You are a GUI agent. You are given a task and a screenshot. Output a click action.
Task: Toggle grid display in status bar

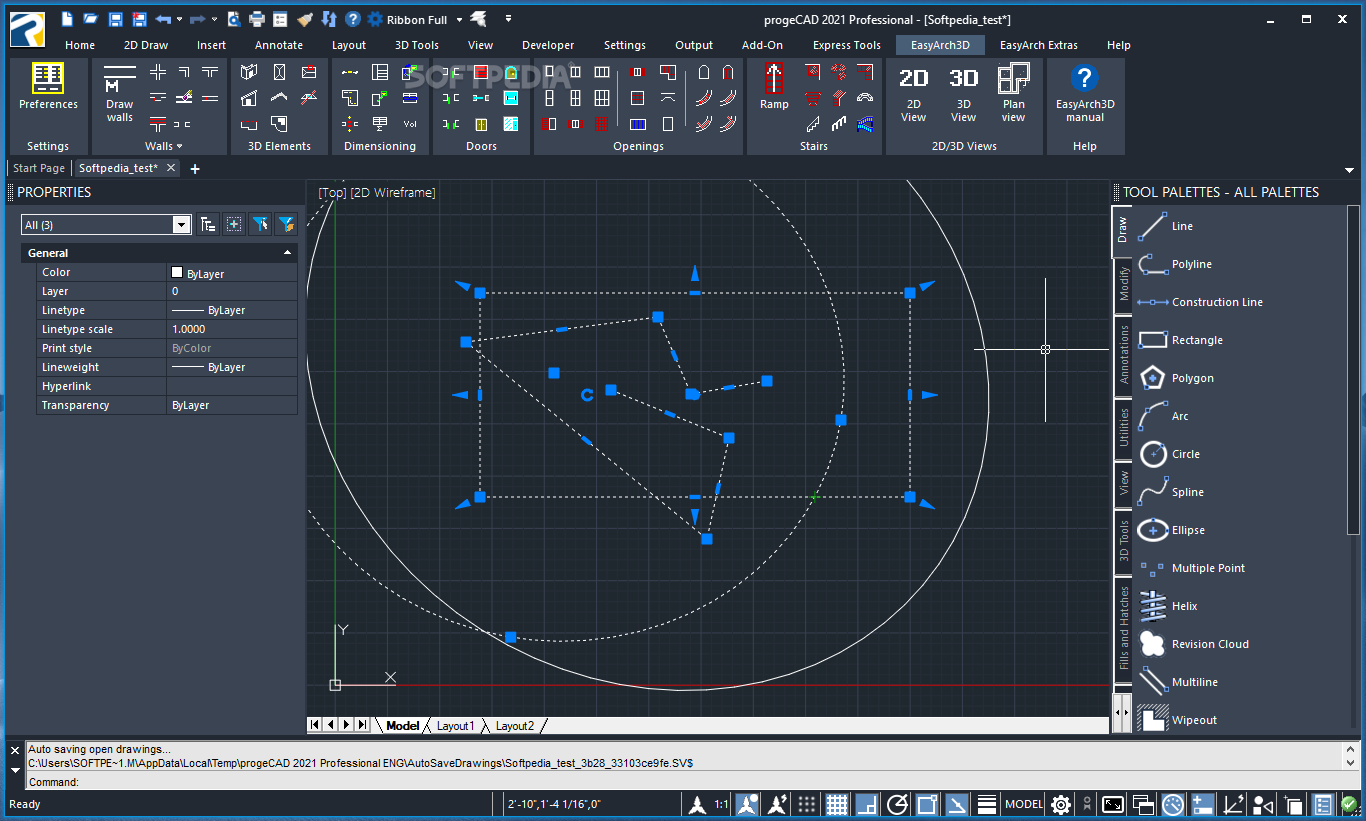point(837,804)
